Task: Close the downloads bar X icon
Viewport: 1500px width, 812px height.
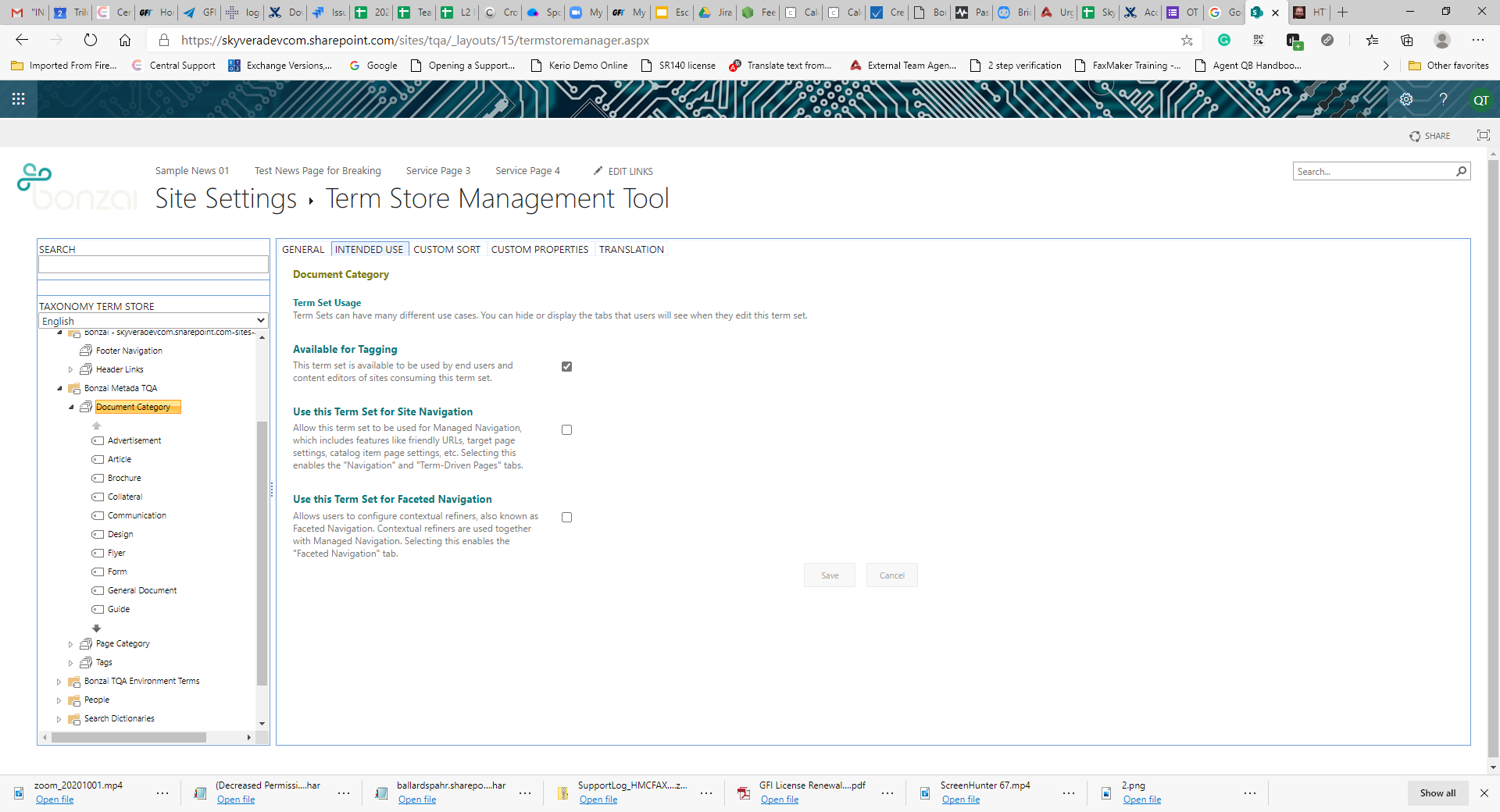Action: pos(1484,793)
